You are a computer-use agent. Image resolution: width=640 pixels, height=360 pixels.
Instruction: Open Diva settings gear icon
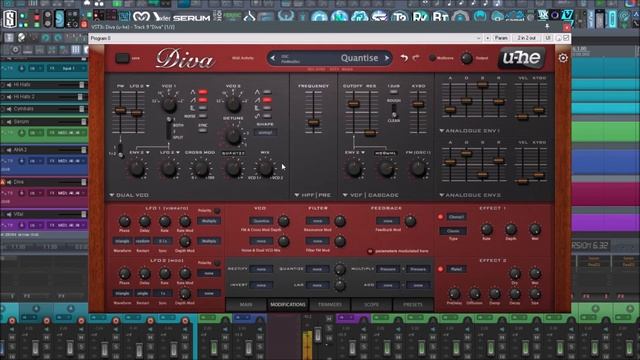[x=563, y=58]
